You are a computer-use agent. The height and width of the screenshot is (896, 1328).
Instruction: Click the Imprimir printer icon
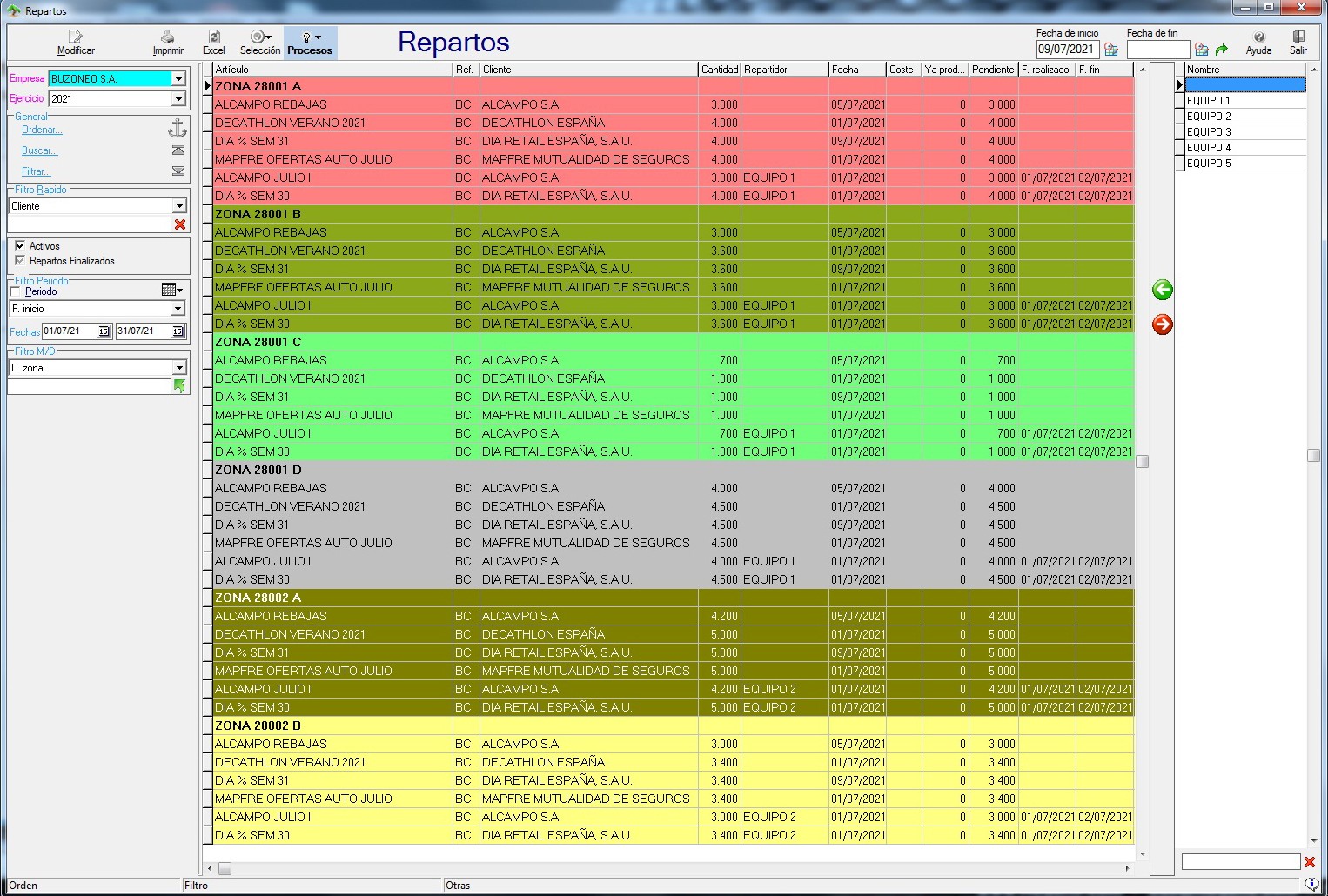tap(167, 37)
